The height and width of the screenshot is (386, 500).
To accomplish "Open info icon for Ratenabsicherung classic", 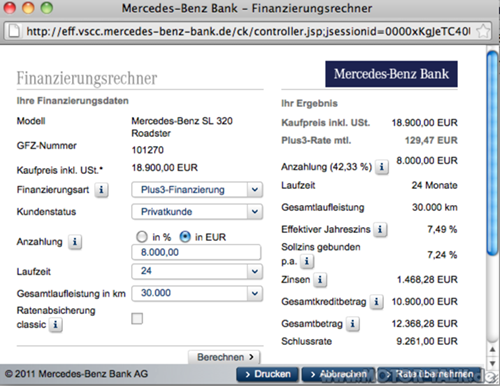I will click(x=56, y=324).
